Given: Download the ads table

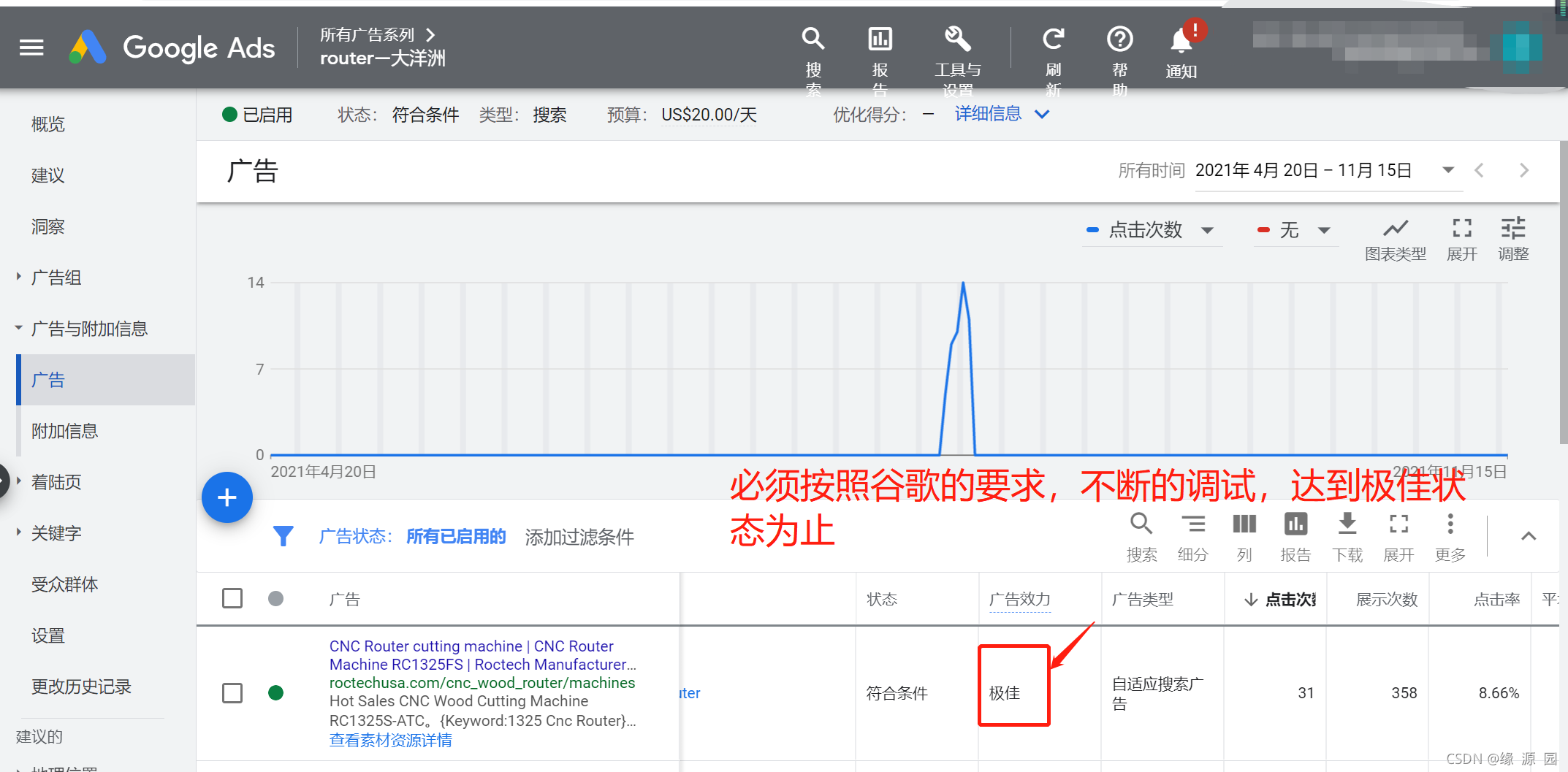Looking at the screenshot, I should [x=1347, y=524].
